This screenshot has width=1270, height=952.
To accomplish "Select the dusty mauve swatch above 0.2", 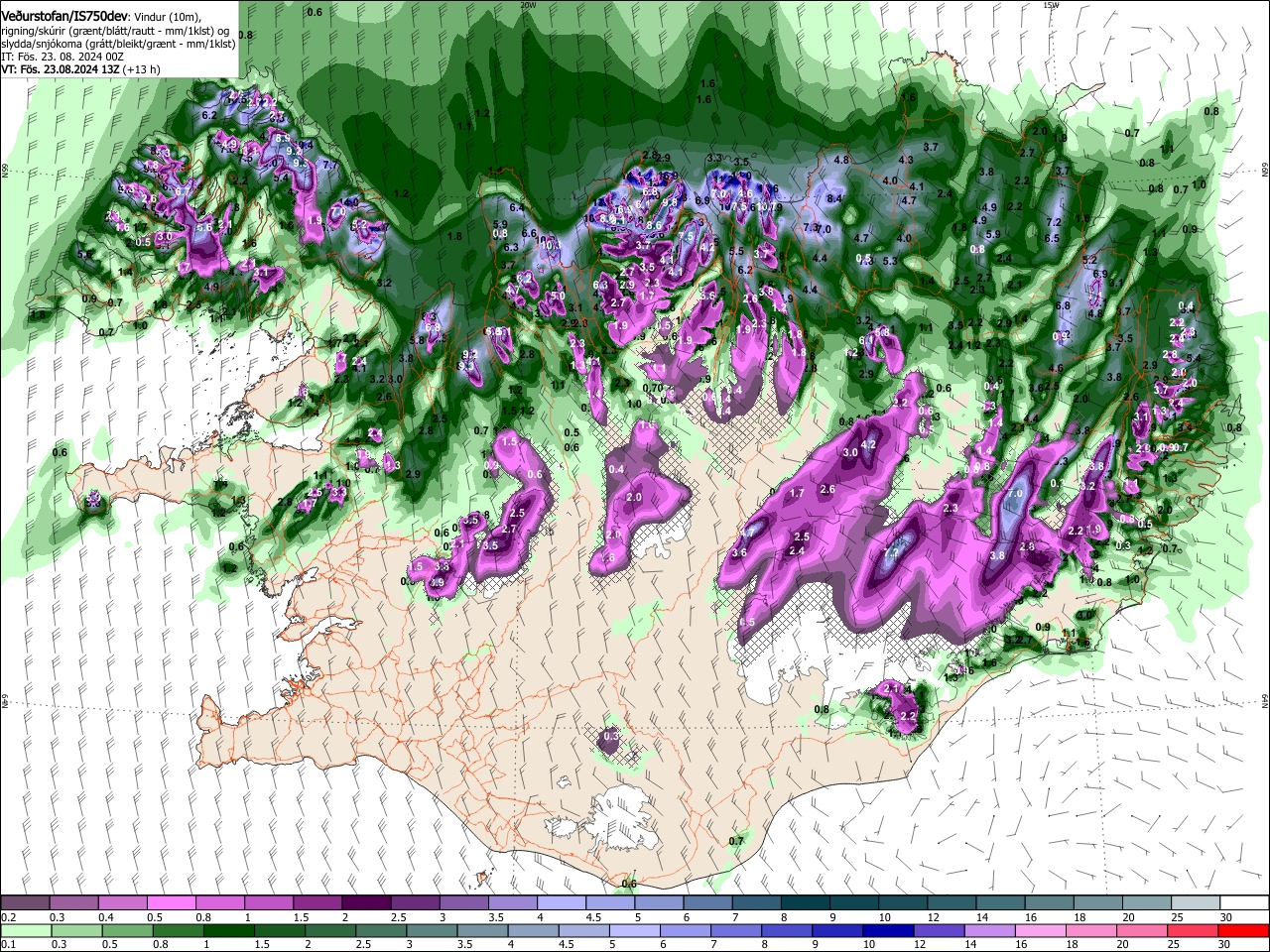I will click(25, 903).
